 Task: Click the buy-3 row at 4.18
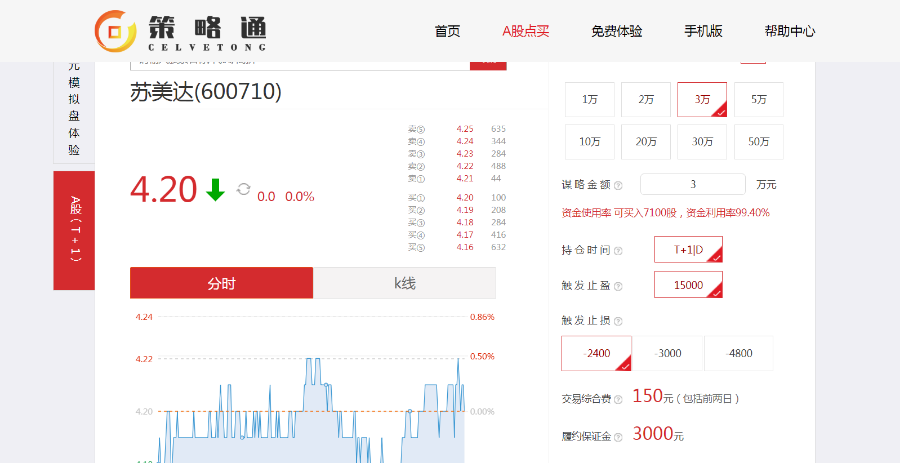point(456,223)
